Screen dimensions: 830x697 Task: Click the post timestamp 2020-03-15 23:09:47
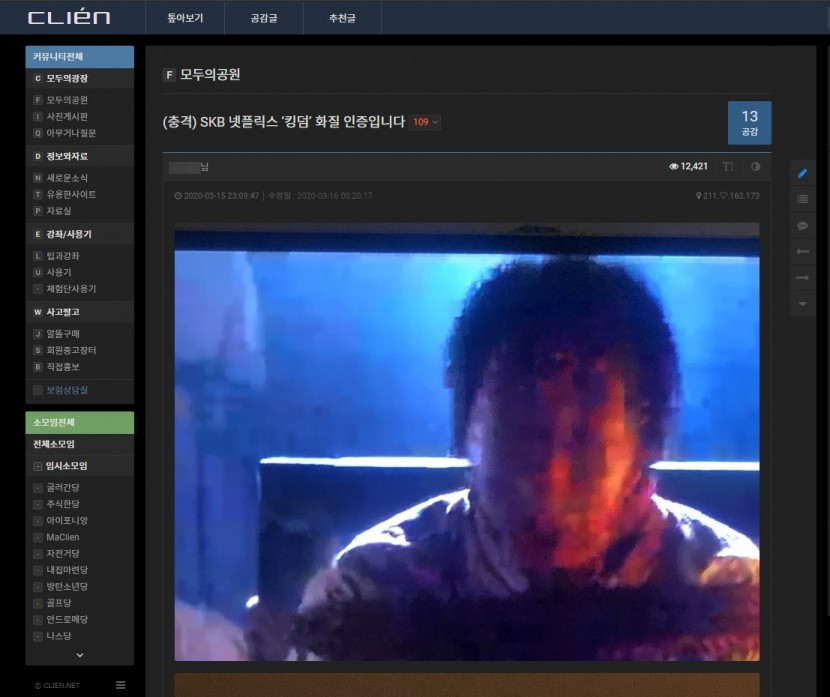point(221,196)
